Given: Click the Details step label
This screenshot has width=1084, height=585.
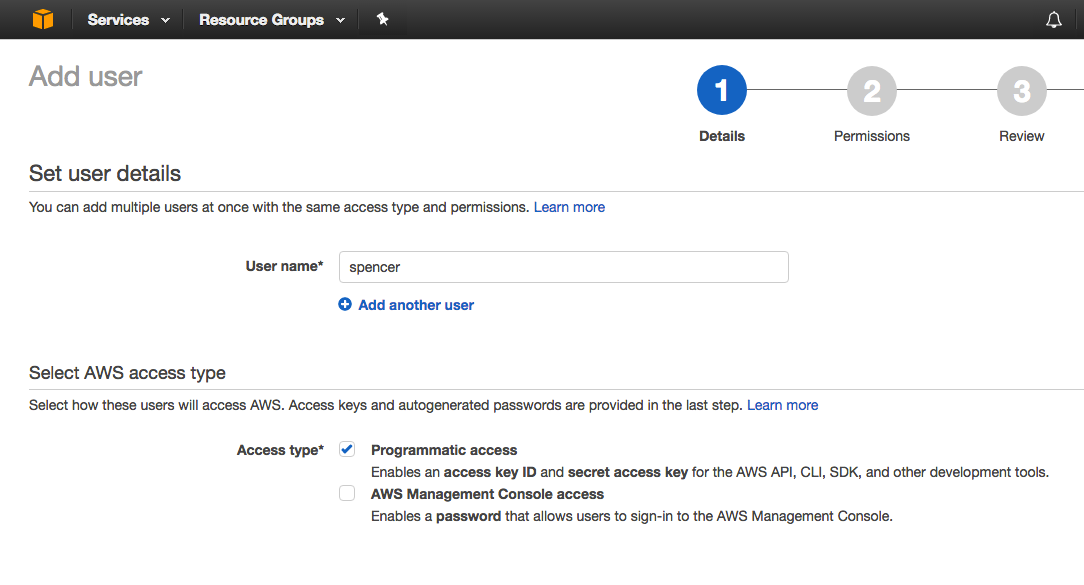Looking at the screenshot, I should pyautogui.click(x=722, y=136).
